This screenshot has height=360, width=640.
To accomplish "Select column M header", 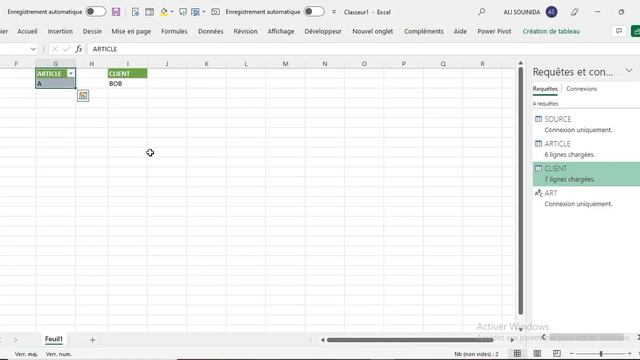I will (x=285, y=64).
